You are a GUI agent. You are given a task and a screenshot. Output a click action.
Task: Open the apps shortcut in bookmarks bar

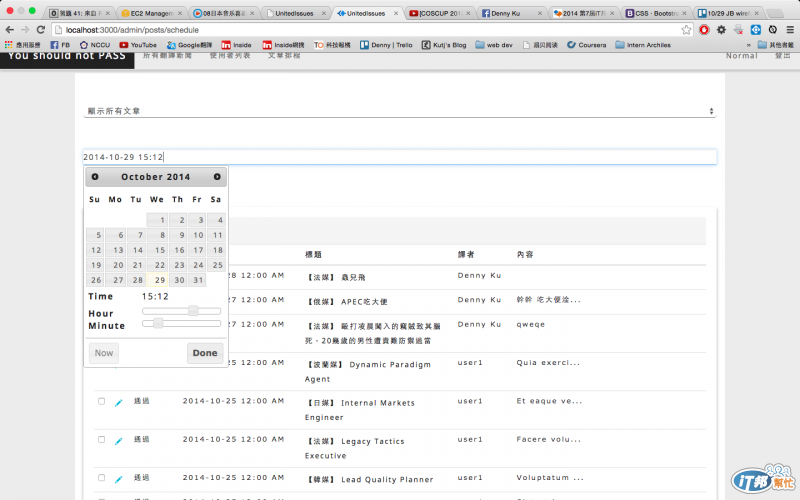click(22, 45)
